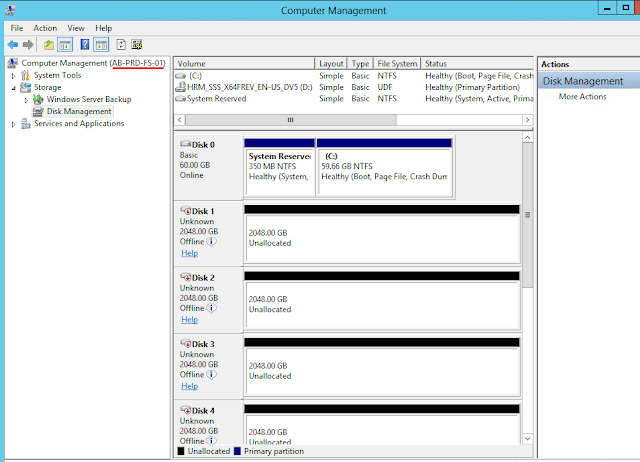
Task: Select Windows Server Backup in the tree
Action: coord(89,99)
